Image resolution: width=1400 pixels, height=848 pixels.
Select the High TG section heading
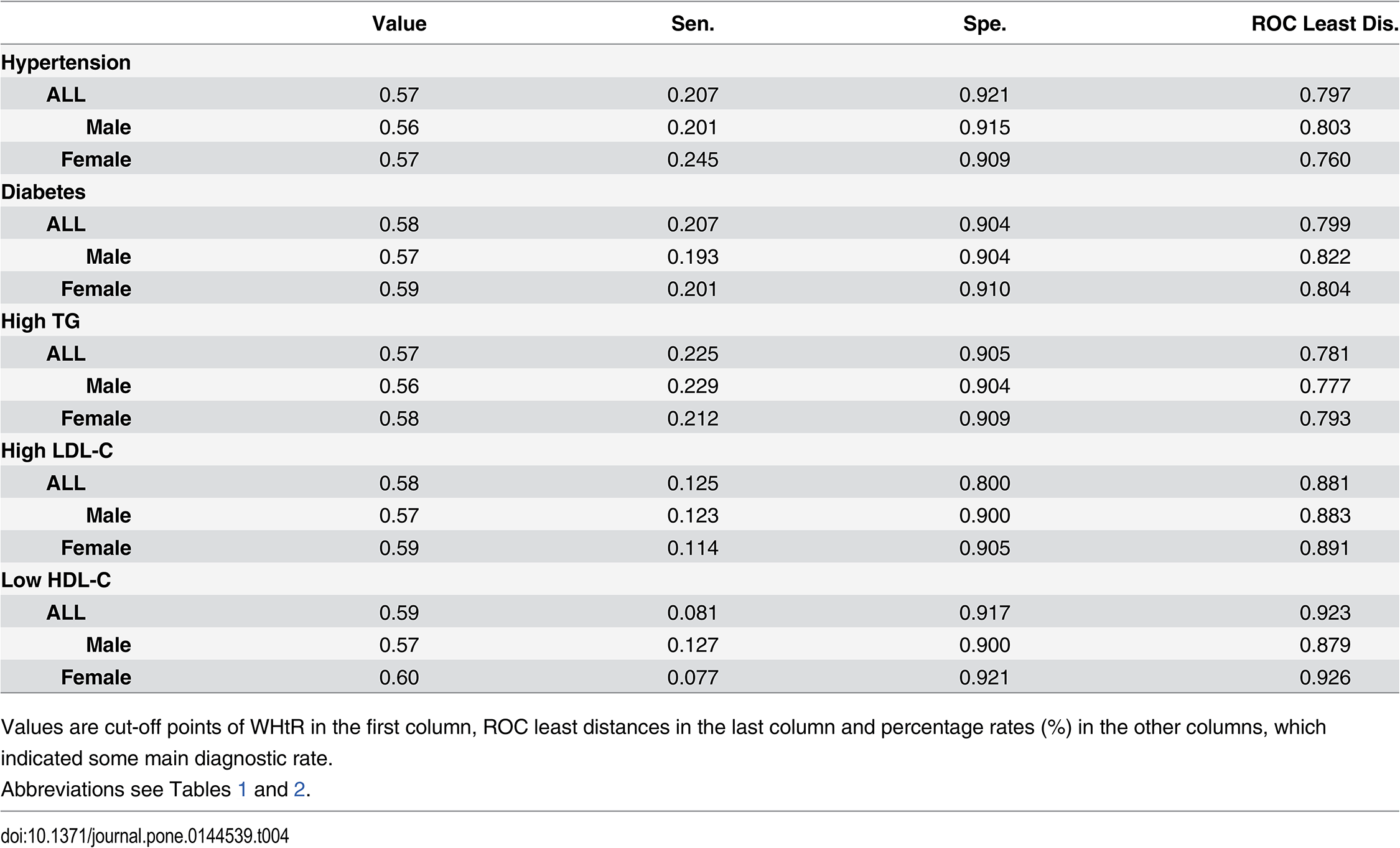click(x=40, y=321)
